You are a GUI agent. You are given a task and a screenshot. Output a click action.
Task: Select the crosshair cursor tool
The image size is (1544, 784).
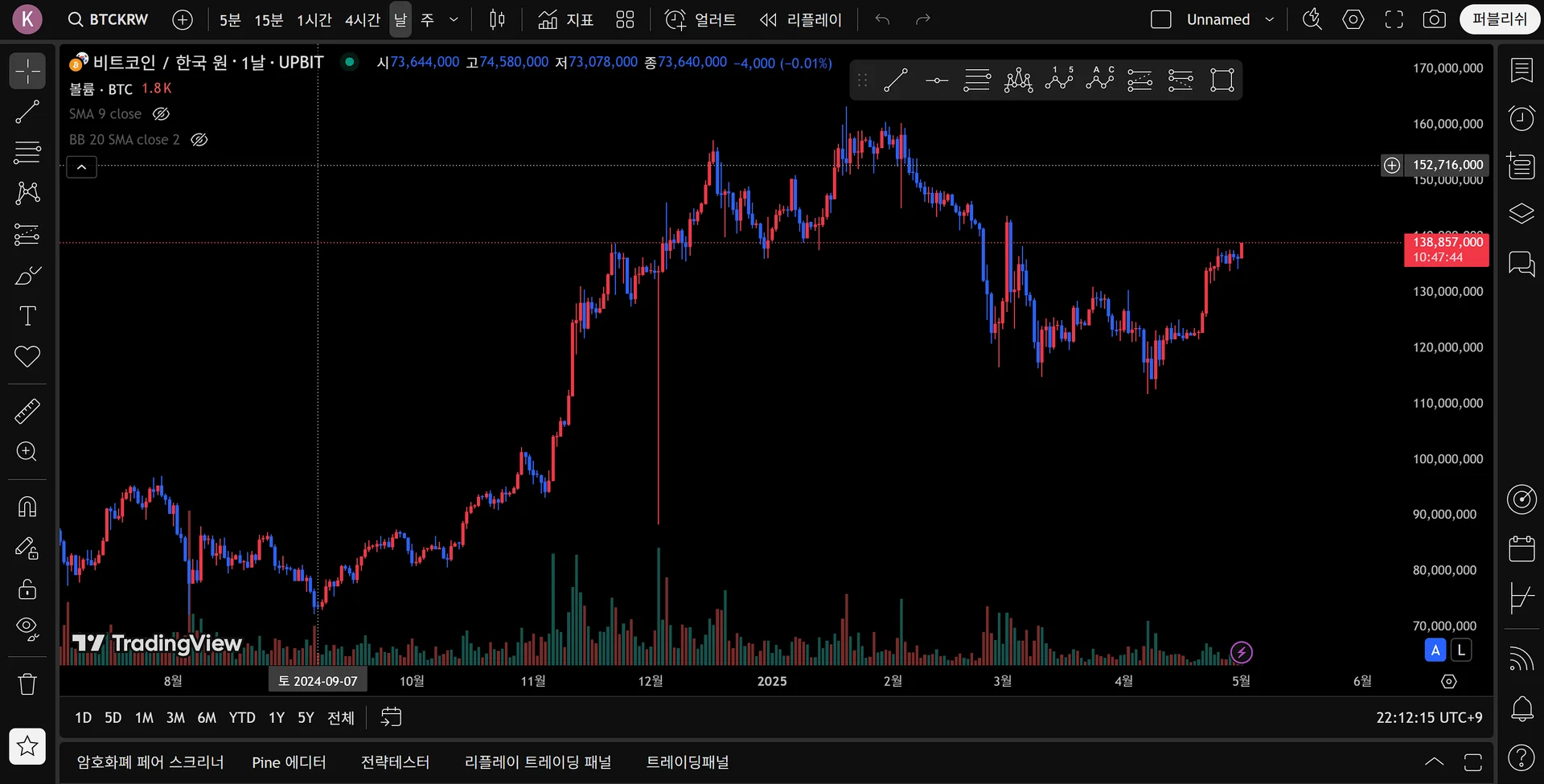point(27,71)
